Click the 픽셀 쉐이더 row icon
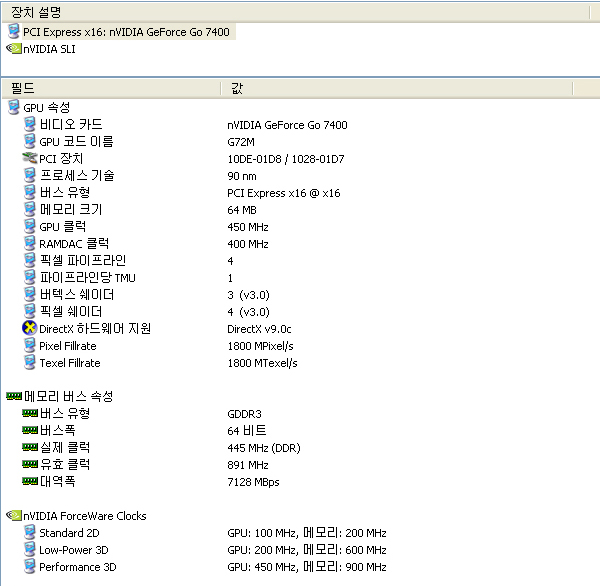The width and height of the screenshot is (600, 586). point(30,311)
